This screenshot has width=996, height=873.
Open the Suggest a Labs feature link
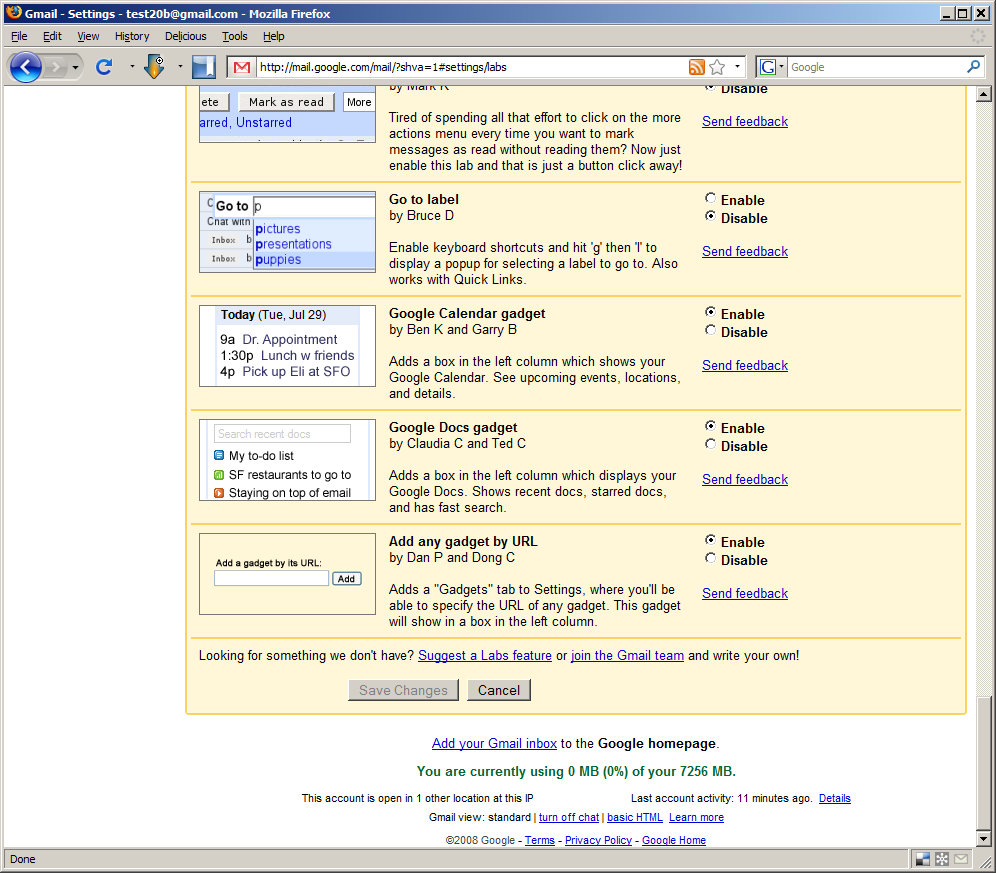[485, 656]
